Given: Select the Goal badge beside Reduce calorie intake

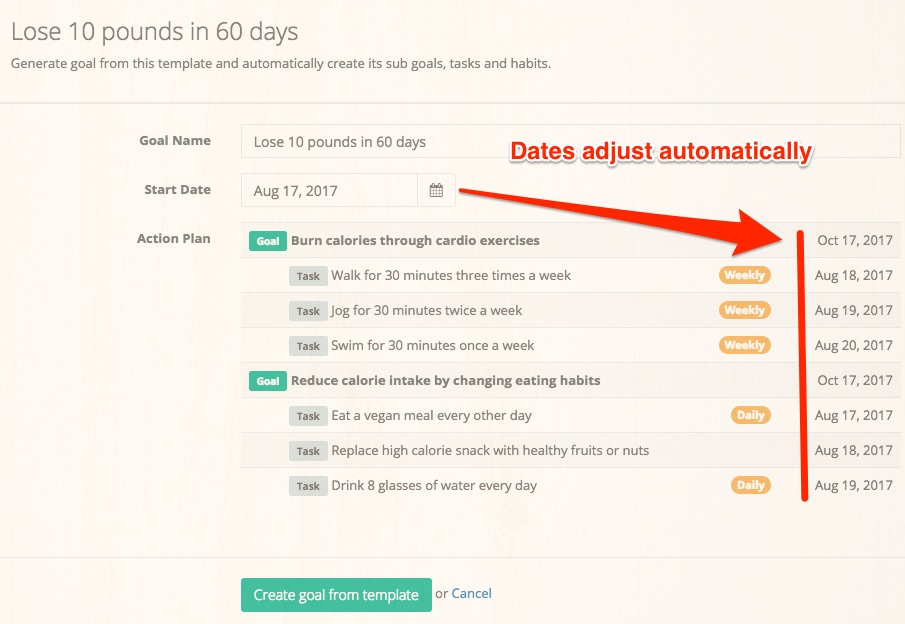Looking at the screenshot, I should coord(268,381).
